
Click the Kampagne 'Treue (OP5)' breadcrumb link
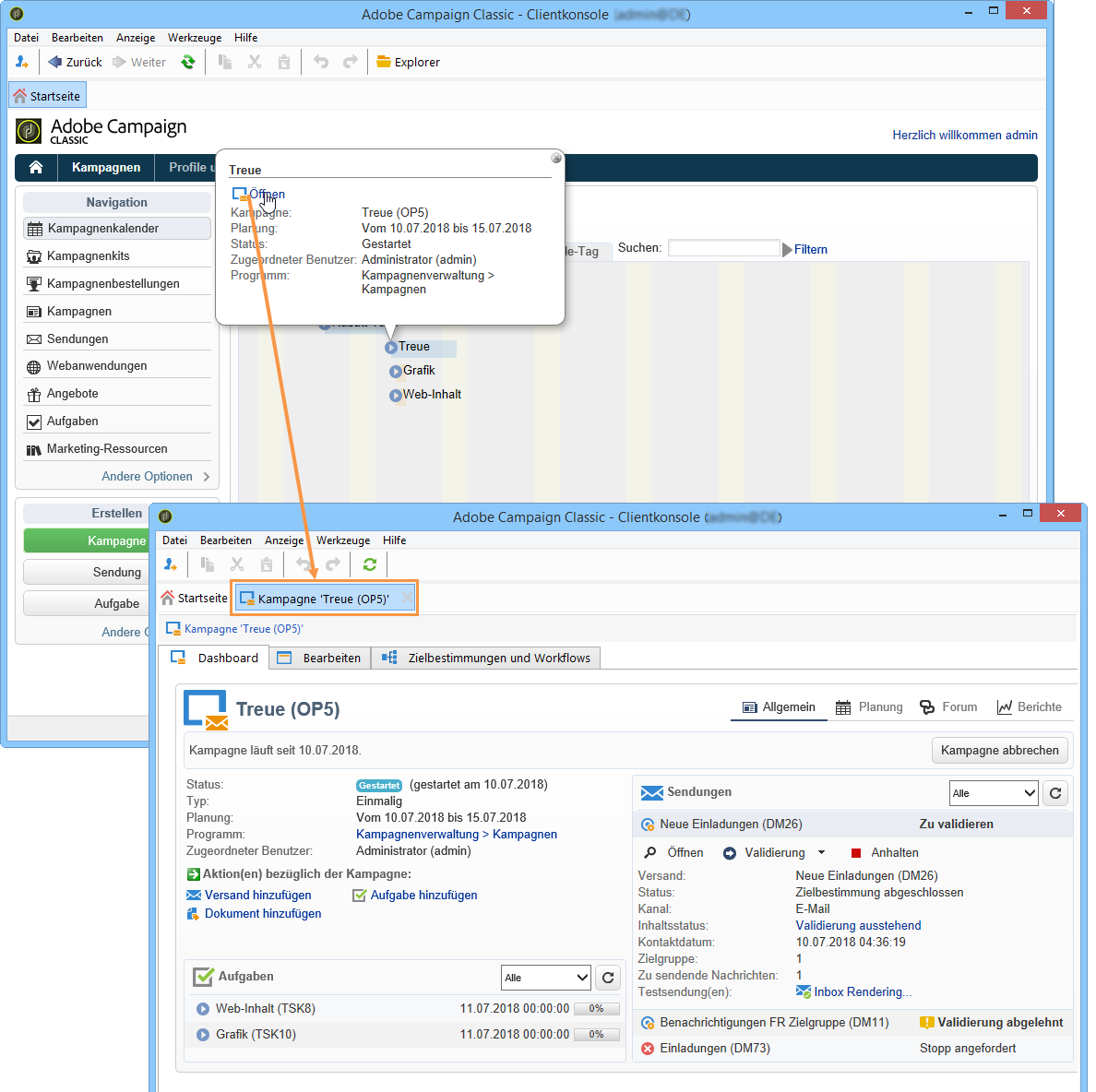coord(244,629)
